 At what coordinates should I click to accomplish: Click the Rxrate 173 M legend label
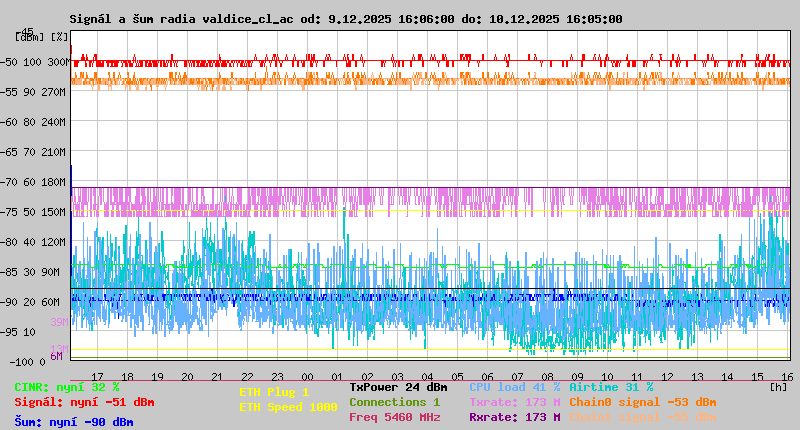coord(514,417)
